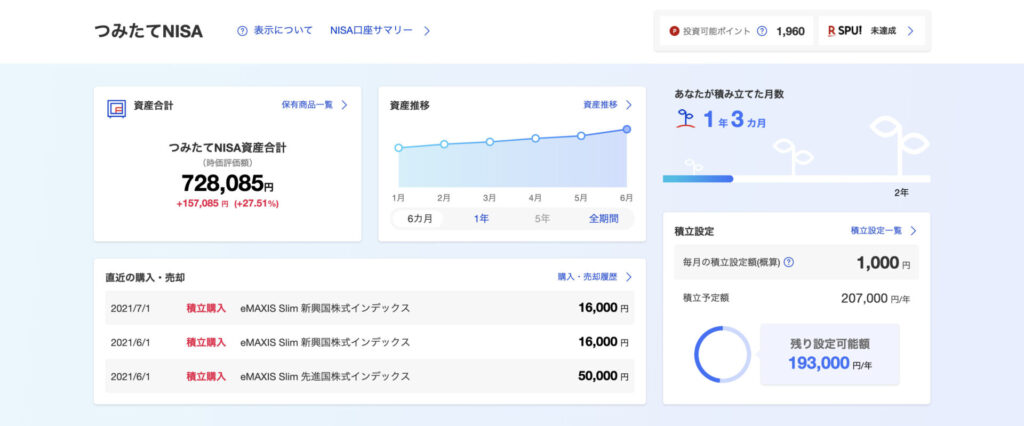Viewport: 1024px width, 426px height.
Task: Select the 2021/6/1 新興国株式インデックス row
Action: 370,342
